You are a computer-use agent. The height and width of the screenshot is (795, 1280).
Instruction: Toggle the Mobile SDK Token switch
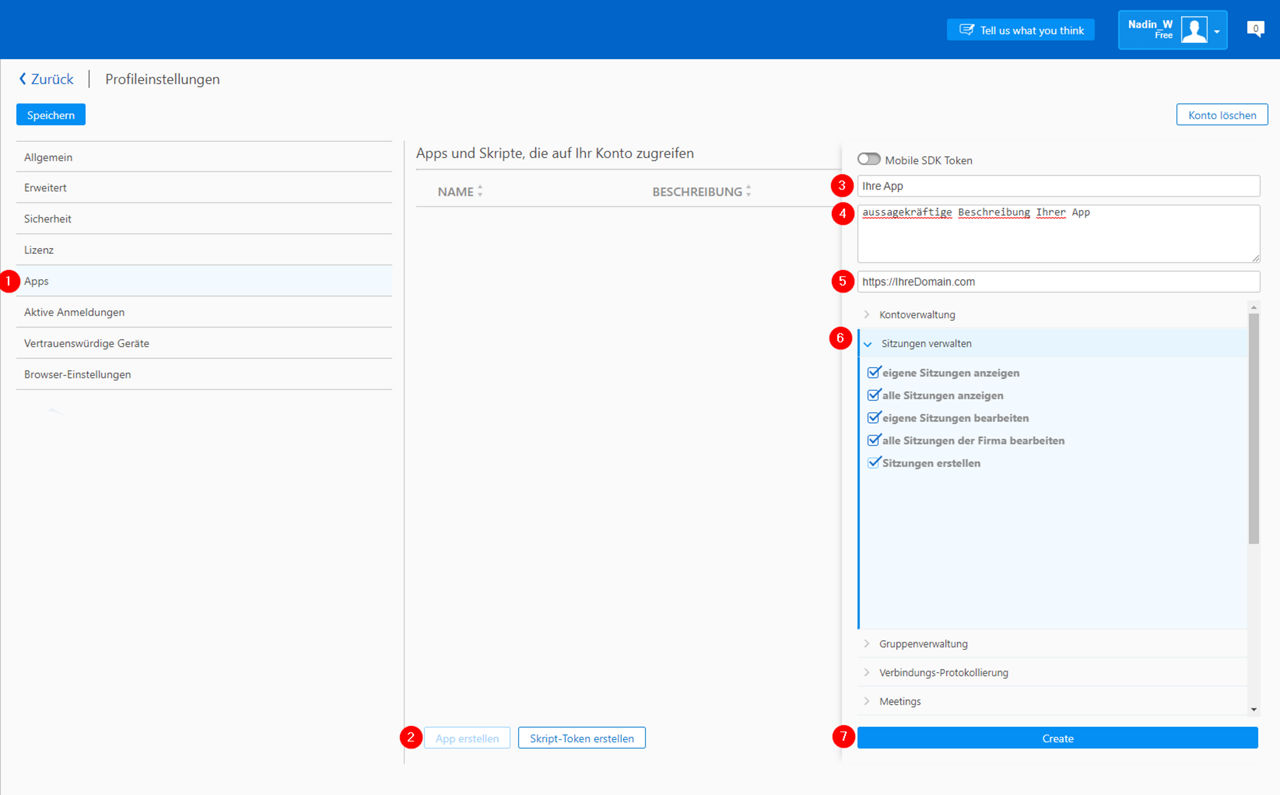869,160
